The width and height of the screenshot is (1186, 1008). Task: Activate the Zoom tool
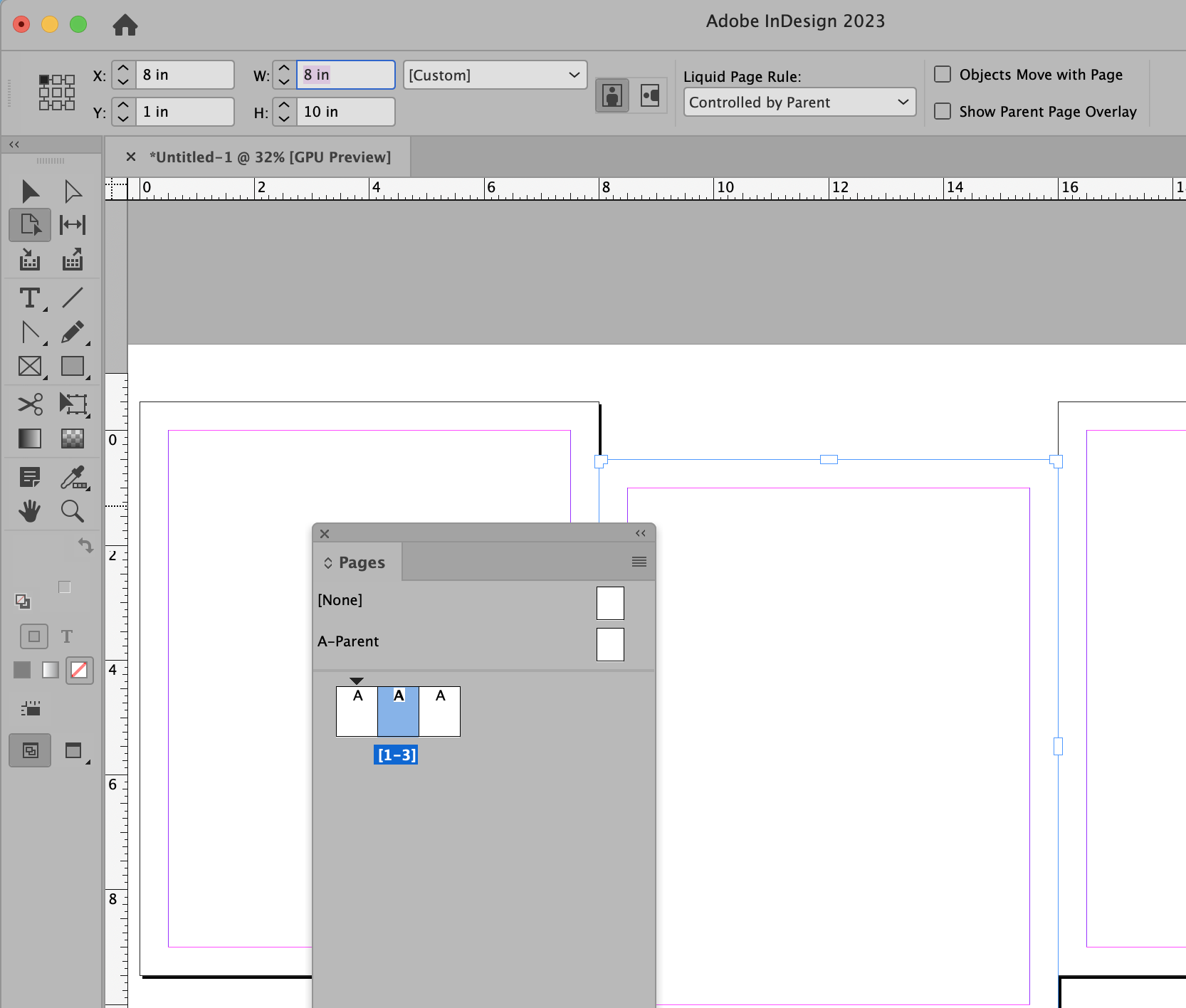72,511
